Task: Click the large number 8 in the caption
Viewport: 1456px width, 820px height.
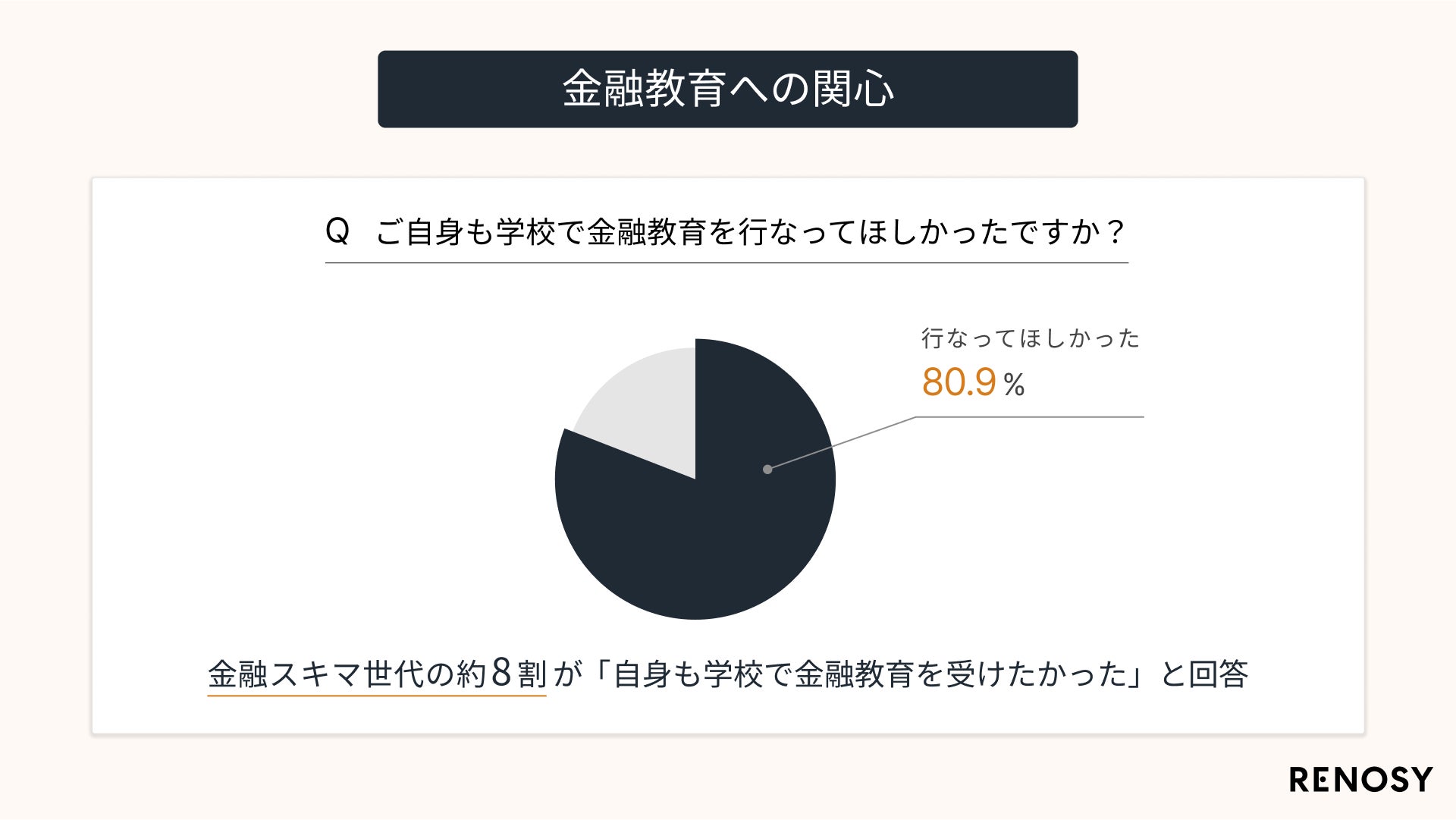Action: tap(502, 672)
